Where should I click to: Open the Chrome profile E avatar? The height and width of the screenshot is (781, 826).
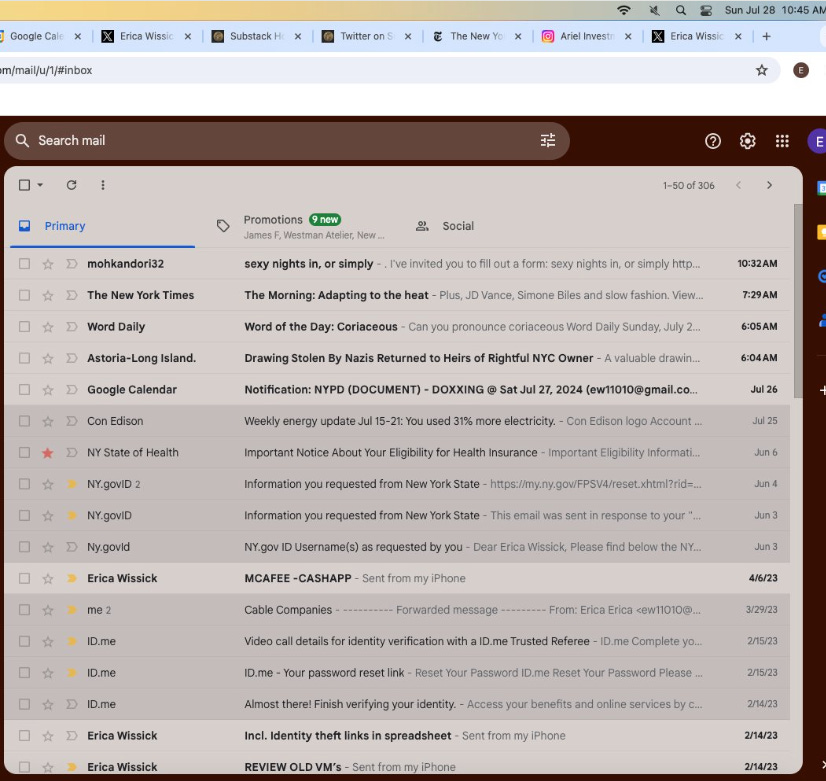[801, 70]
